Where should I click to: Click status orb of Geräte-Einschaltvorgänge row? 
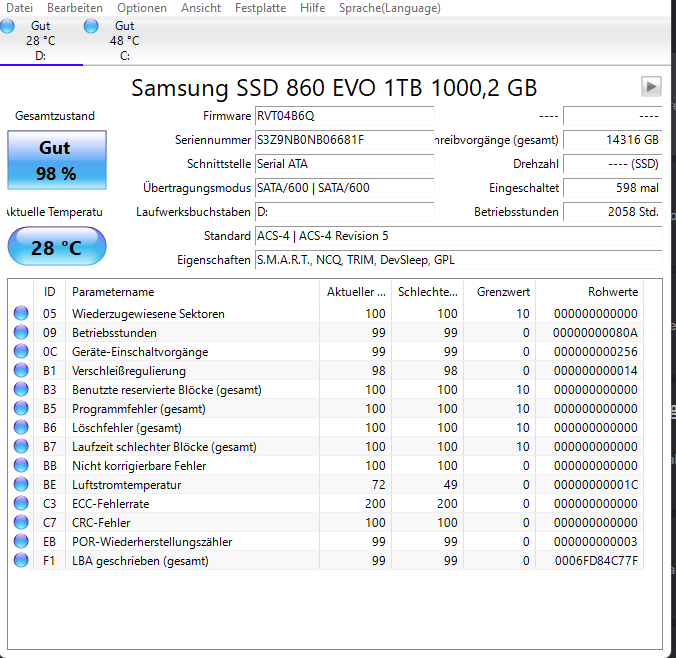click(21, 351)
